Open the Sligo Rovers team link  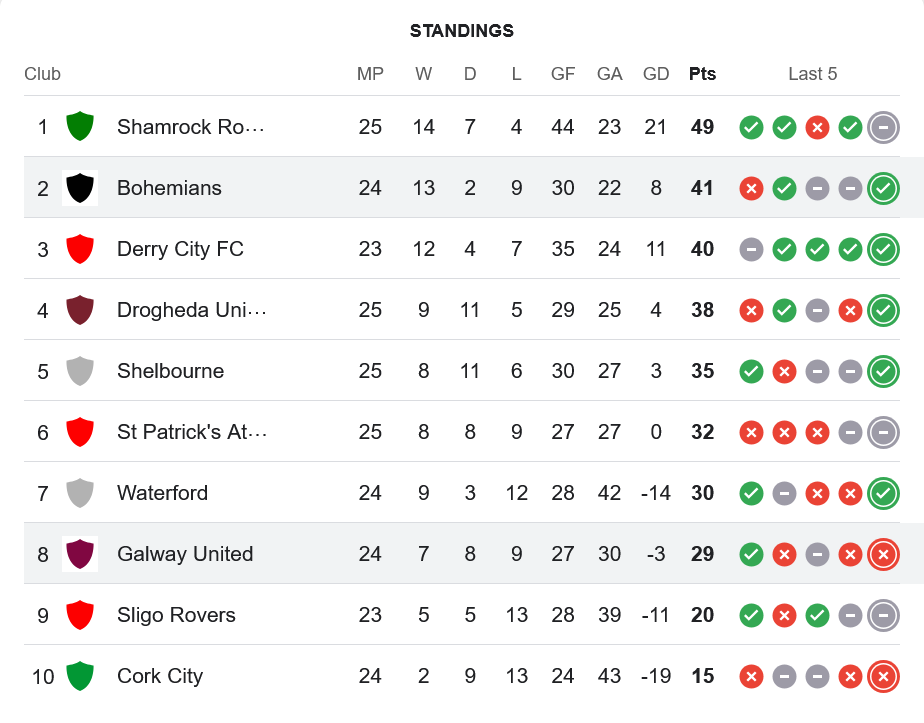176,615
